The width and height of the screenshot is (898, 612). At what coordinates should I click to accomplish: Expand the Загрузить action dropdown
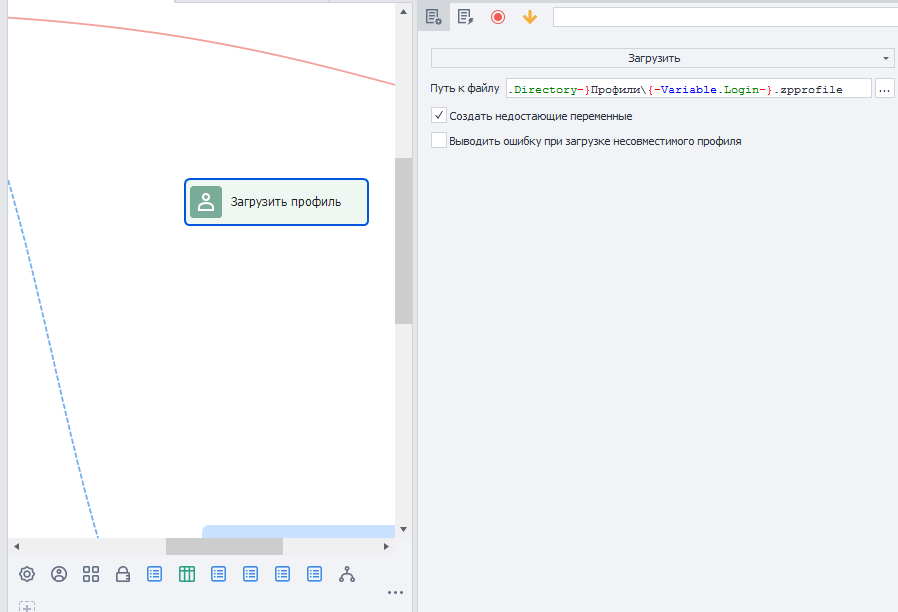click(663, 58)
